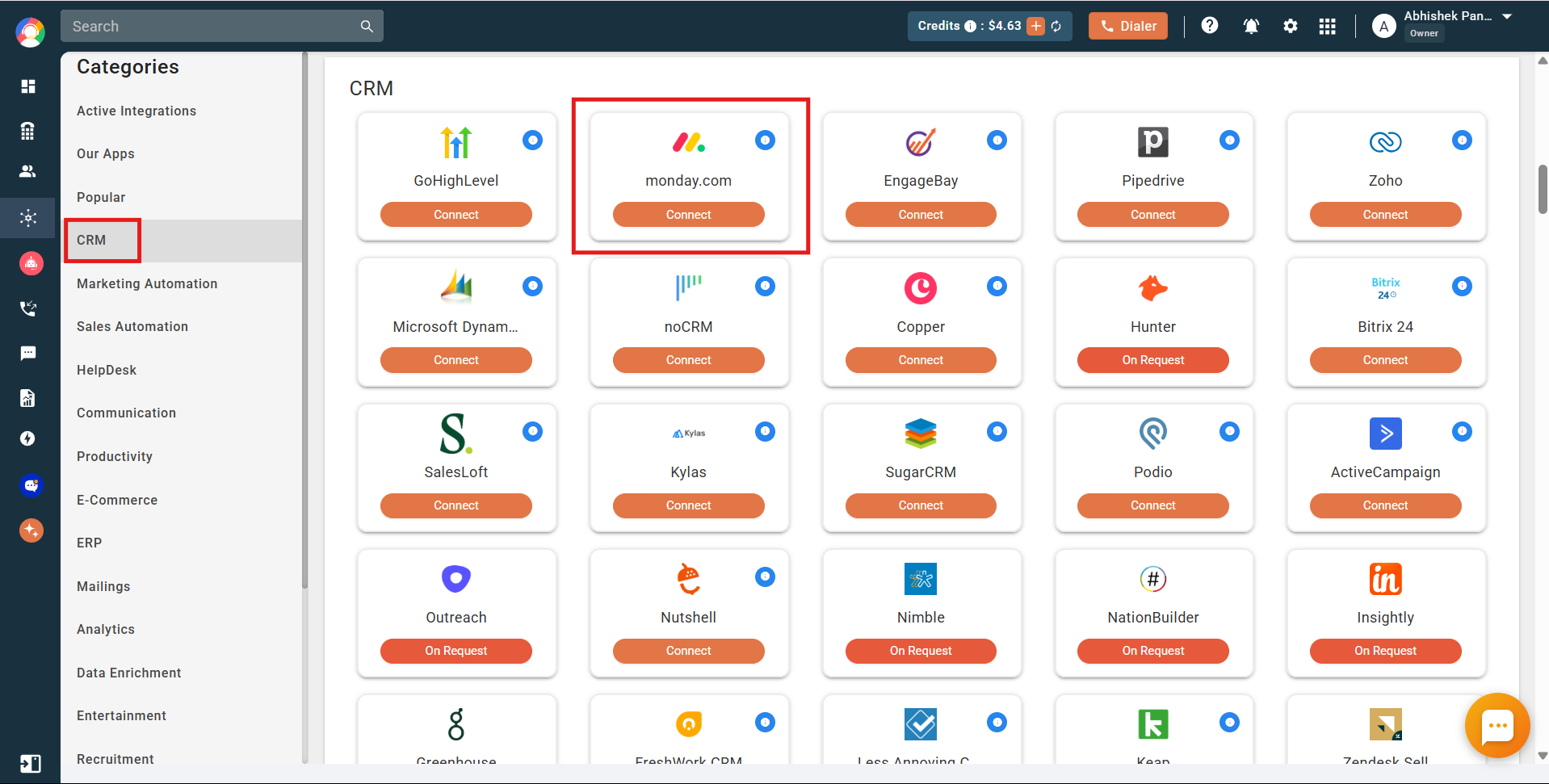Select E-Commerce category
Viewport: 1549px width, 784px height.
117,500
